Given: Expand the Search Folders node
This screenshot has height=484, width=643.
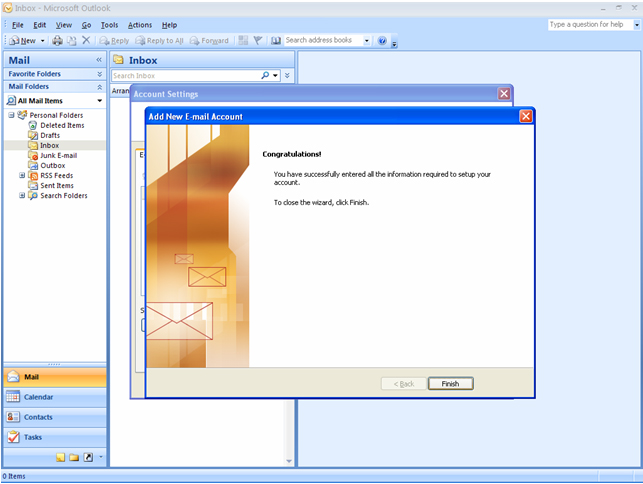Looking at the screenshot, I should pos(22,195).
